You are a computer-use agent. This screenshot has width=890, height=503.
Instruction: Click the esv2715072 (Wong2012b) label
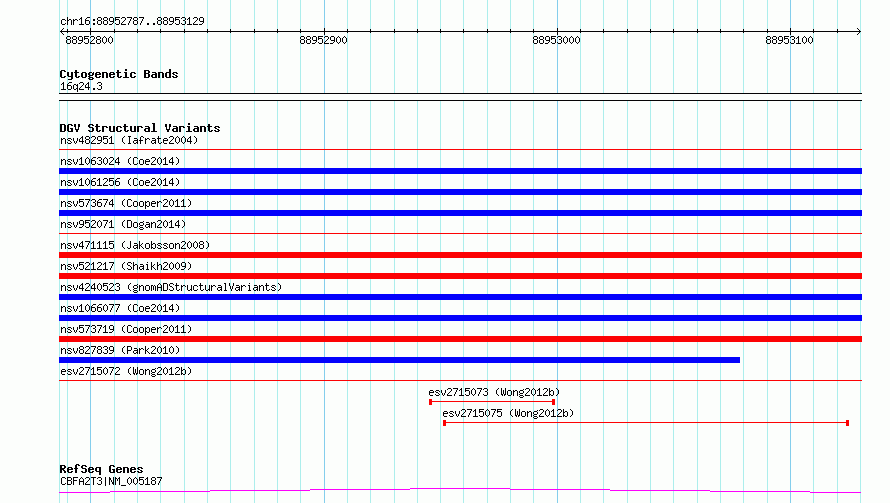click(126, 371)
